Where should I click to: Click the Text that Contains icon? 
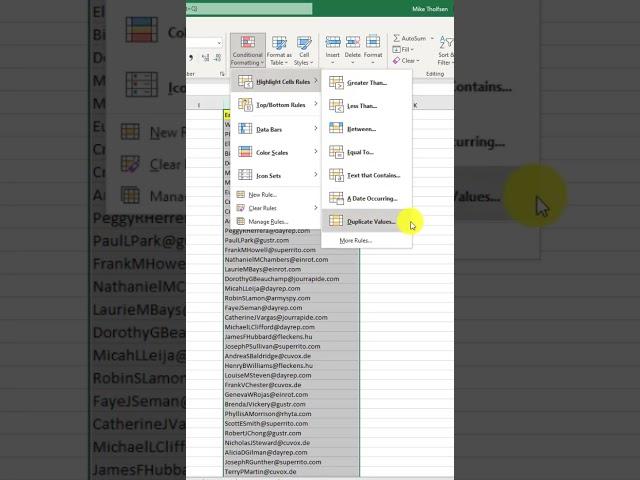(336, 175)
